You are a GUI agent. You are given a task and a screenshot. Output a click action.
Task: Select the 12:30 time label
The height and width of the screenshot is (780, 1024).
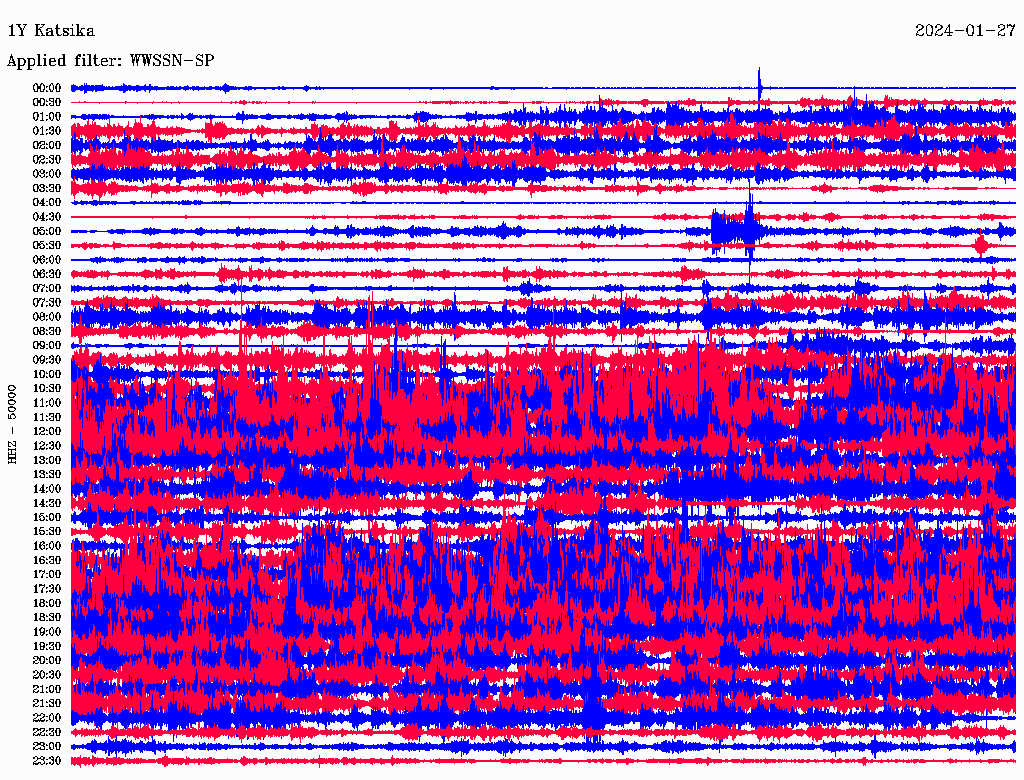coord(47,446)
